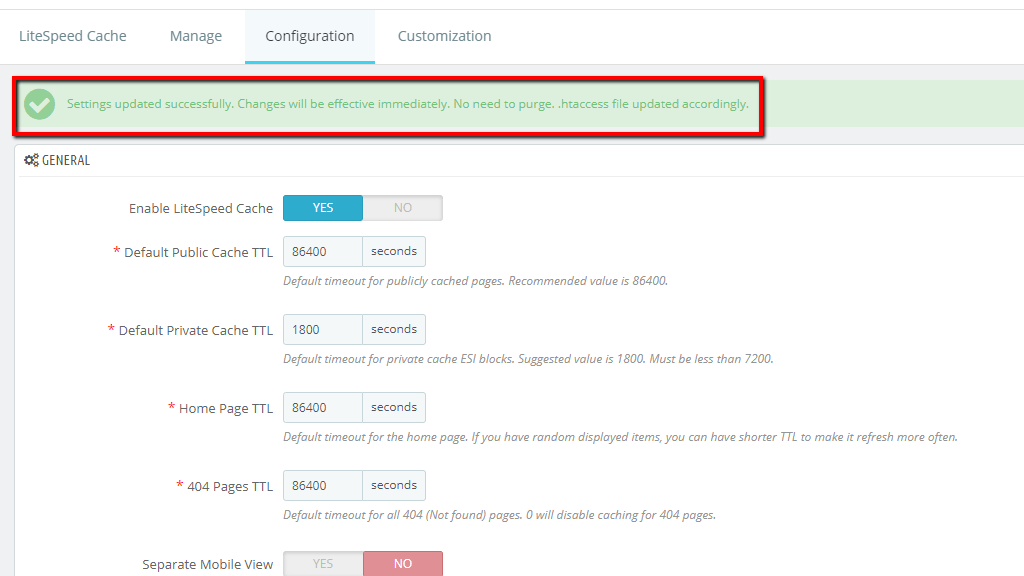
Task: Set Separate Mobile View to YES
Action: 323,564
